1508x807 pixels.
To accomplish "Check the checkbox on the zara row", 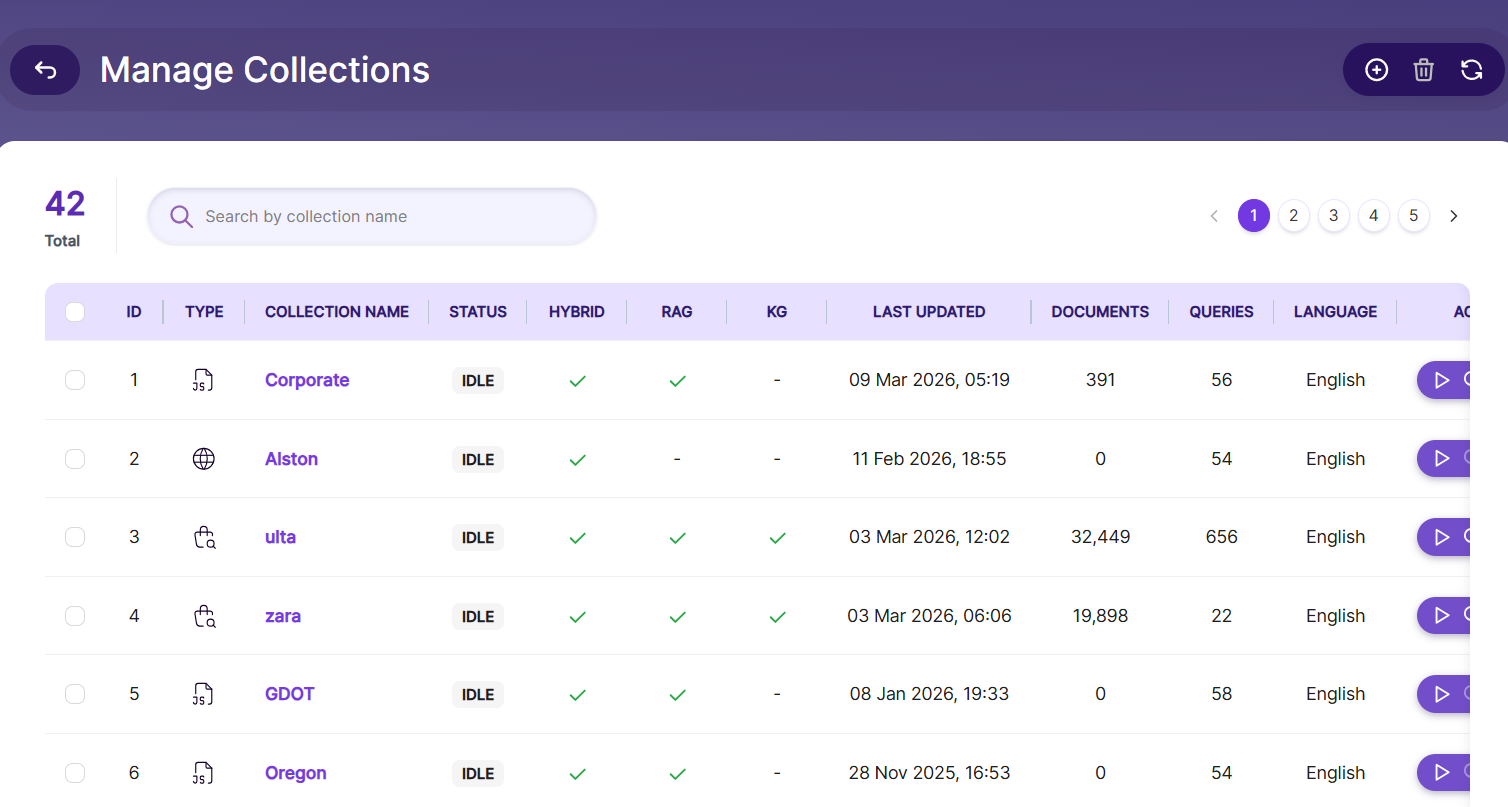I will click(75, 616).
